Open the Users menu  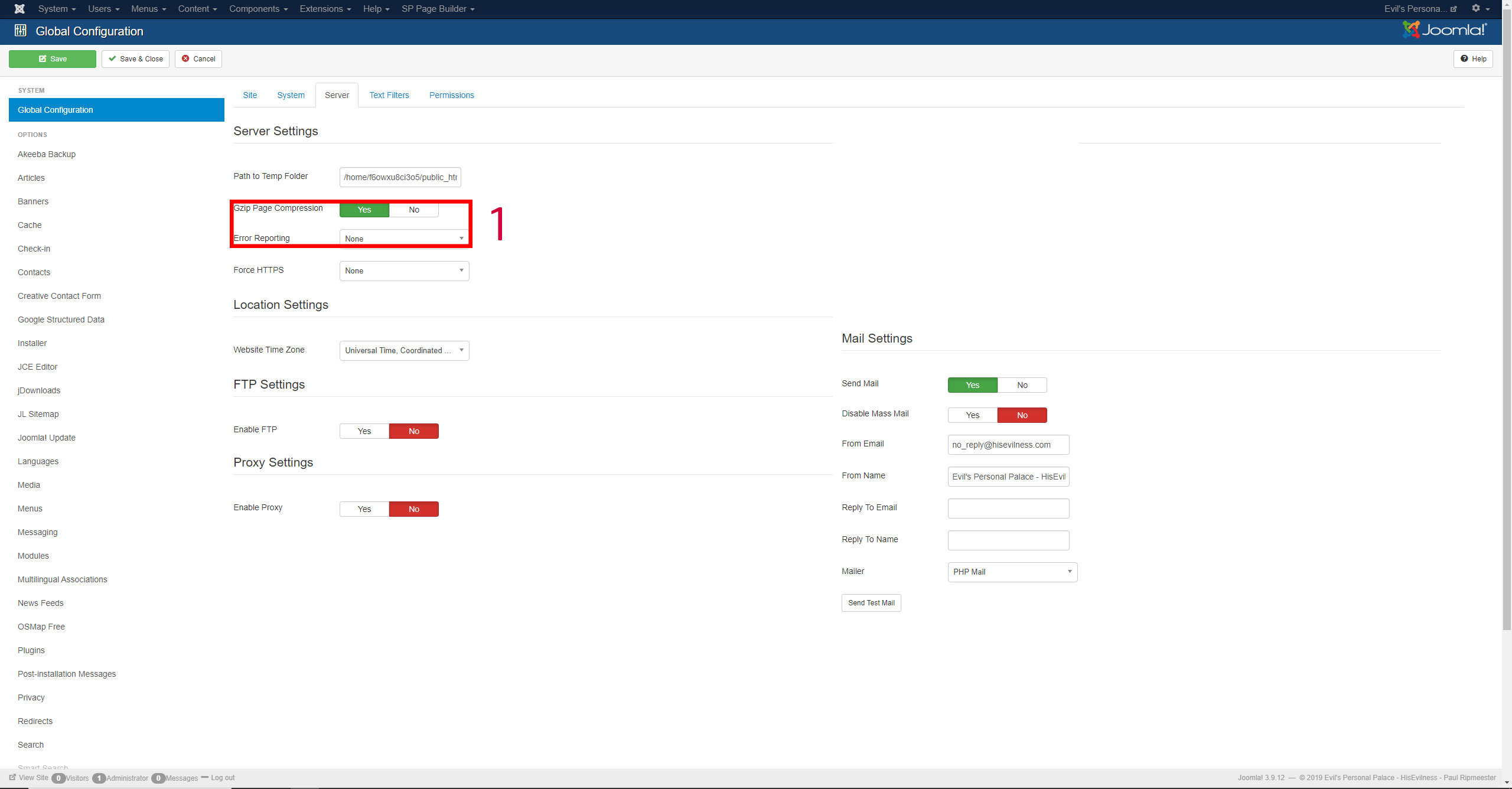(x=103, y=9)
